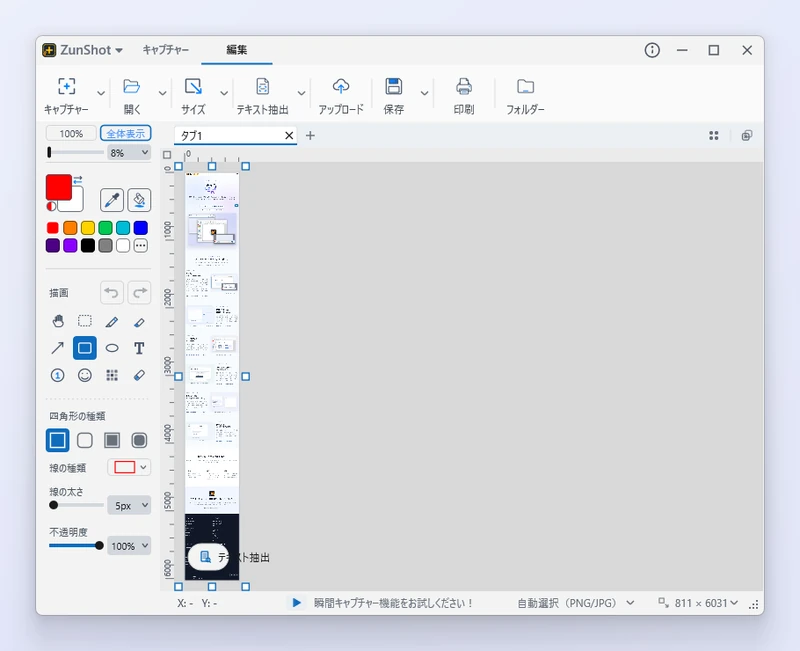Pick the green color swatch
Screen dimensions: 800x651
pos(106,228)
